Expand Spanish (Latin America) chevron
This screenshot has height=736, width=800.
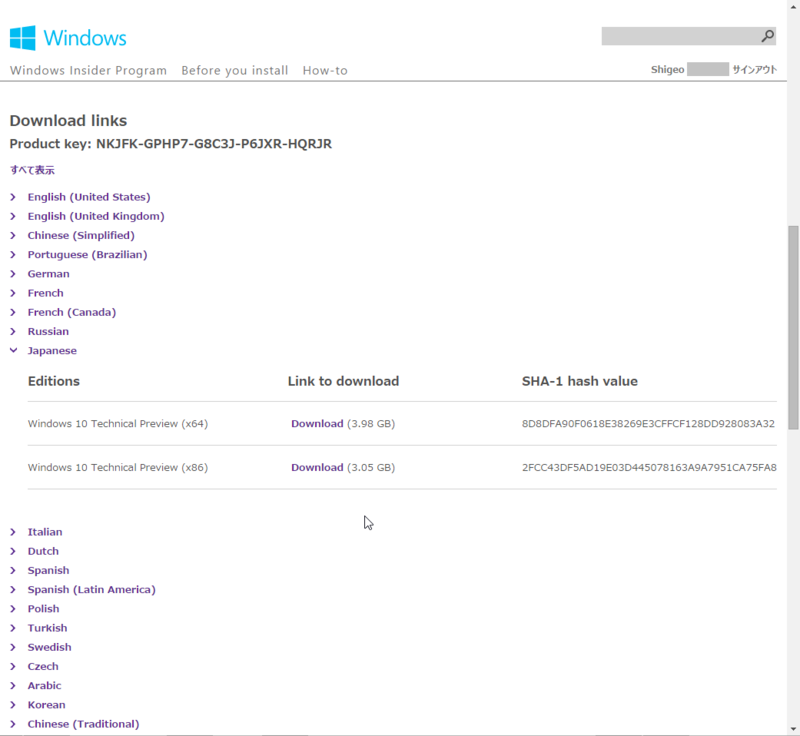13,590
